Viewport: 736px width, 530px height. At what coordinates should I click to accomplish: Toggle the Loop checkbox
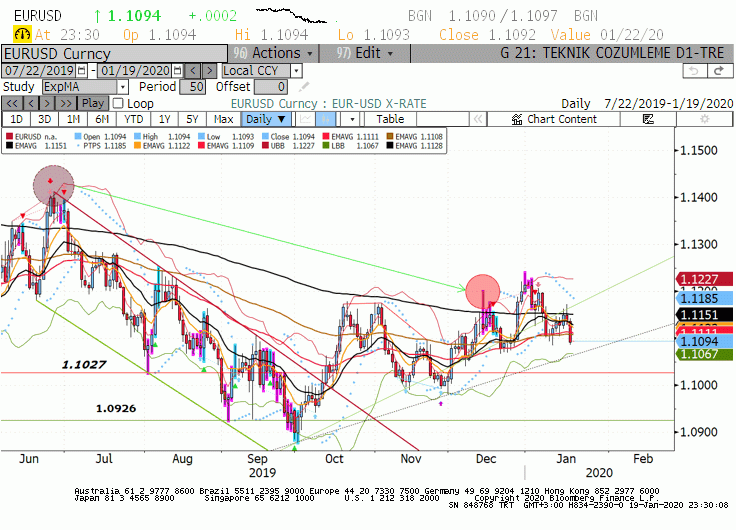(118, 103)
